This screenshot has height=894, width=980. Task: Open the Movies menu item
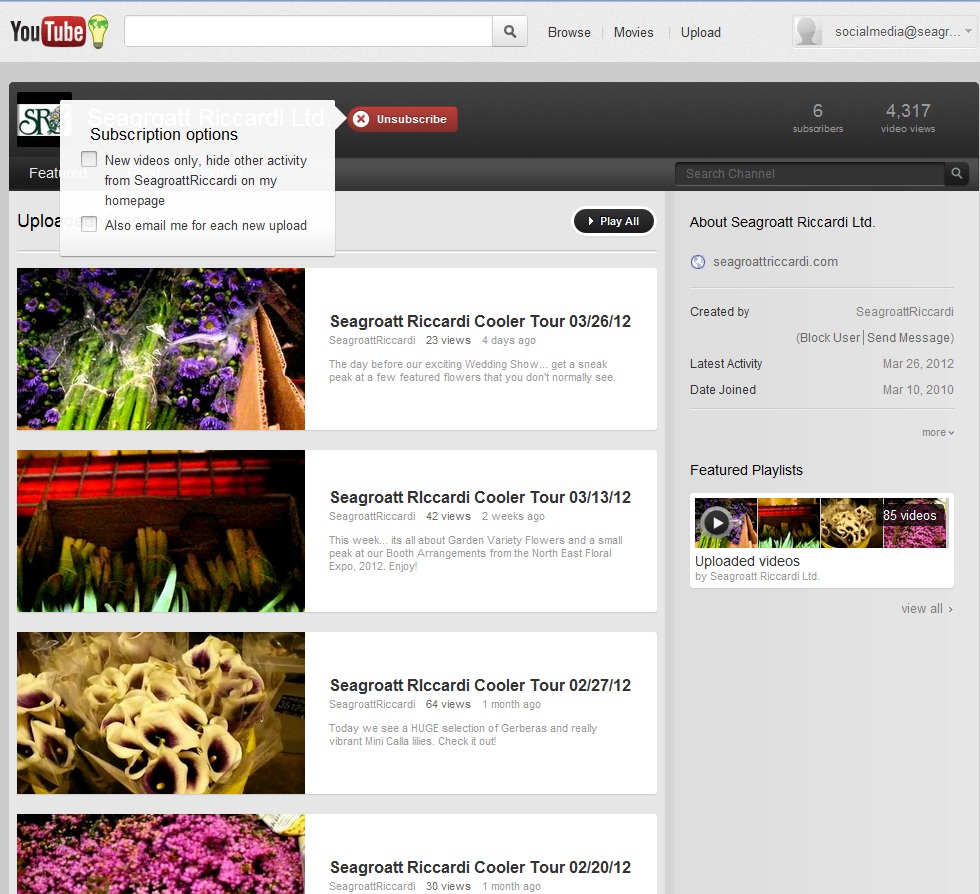click(x=633, y=32)
